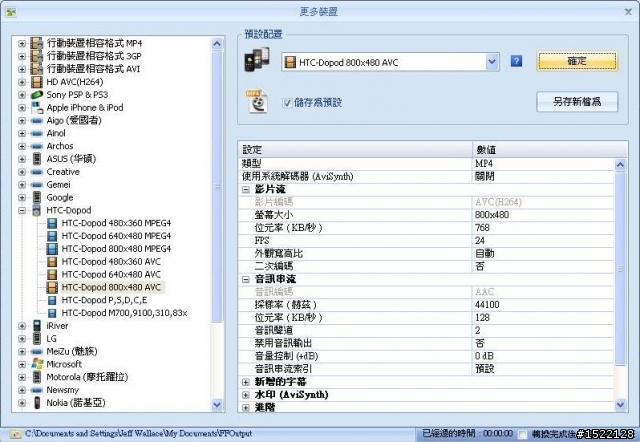Click device tree scrollbar up arrow

(x=217, y=44)
